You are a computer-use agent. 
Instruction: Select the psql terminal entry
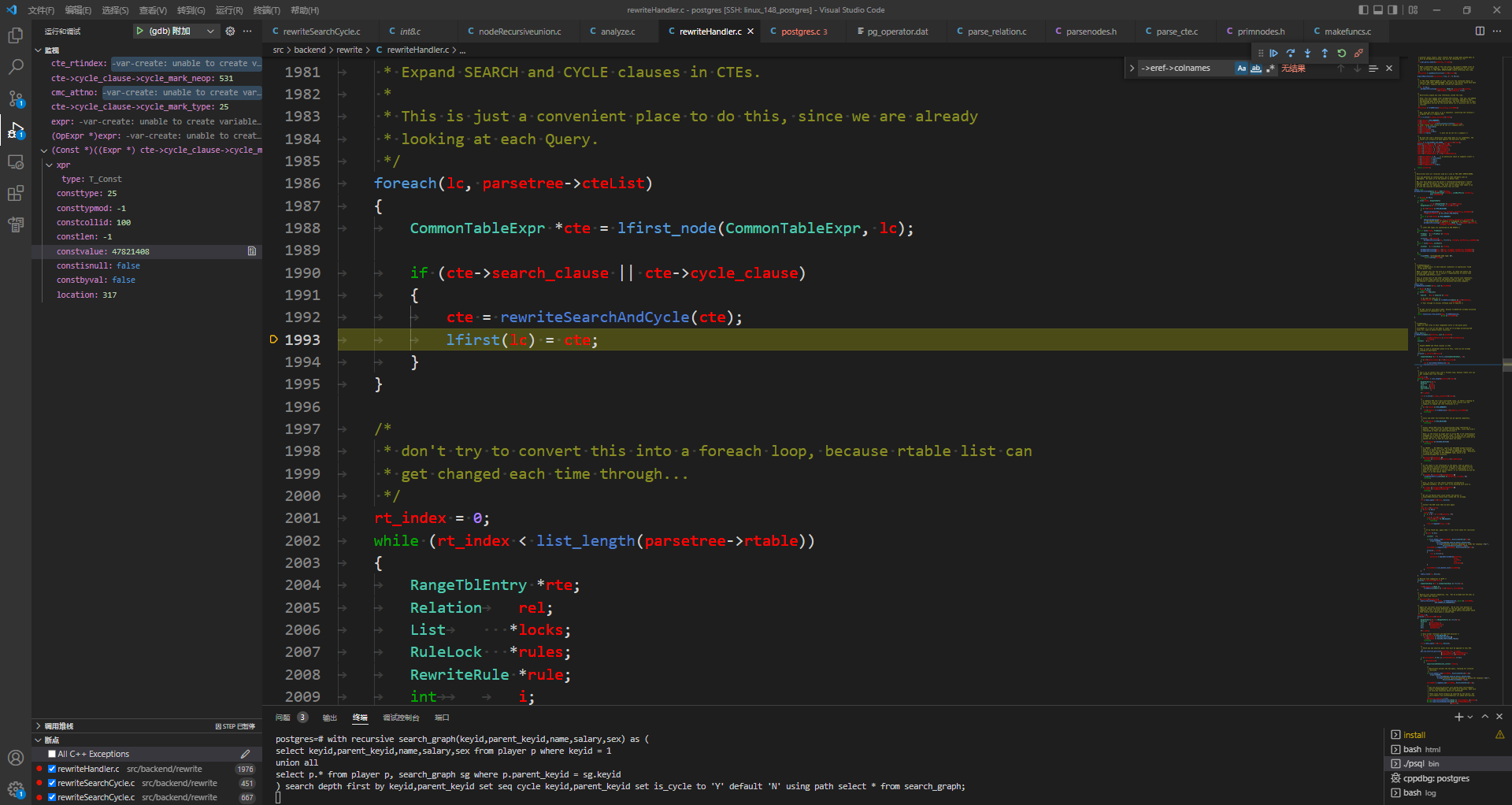coord(1447,763)
